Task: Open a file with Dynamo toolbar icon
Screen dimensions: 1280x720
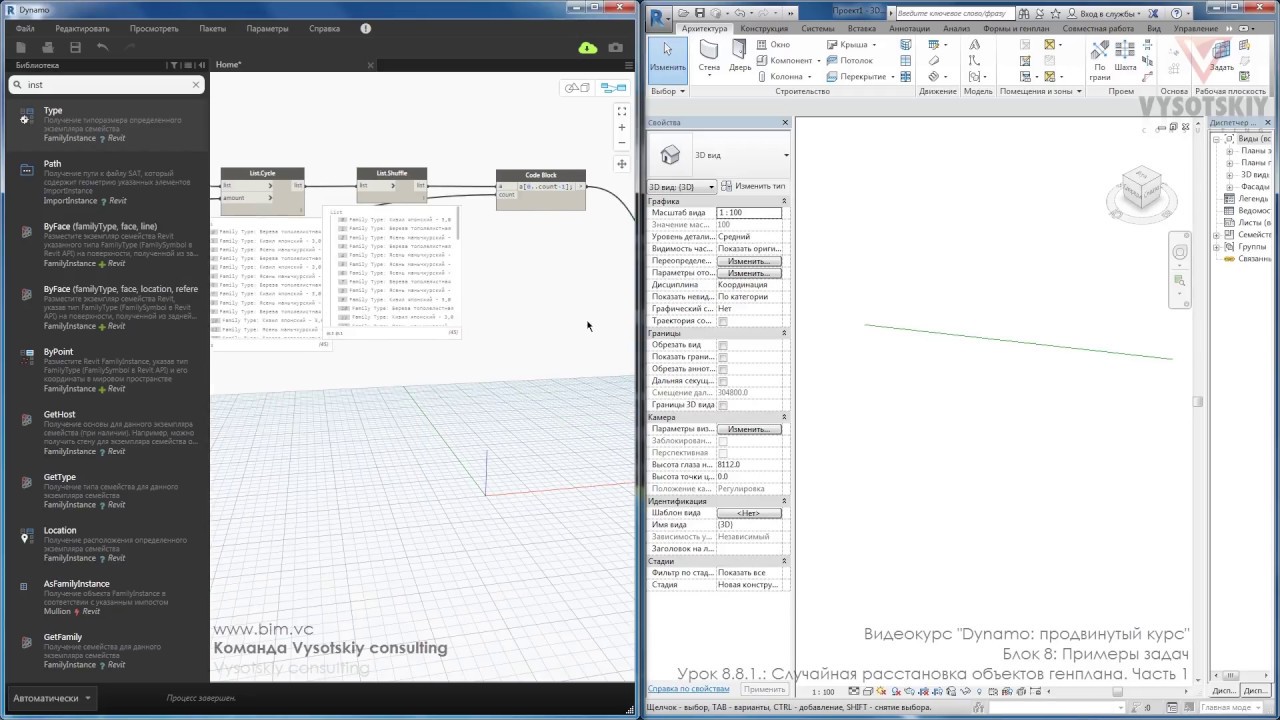Action: (x=47, y=47)
